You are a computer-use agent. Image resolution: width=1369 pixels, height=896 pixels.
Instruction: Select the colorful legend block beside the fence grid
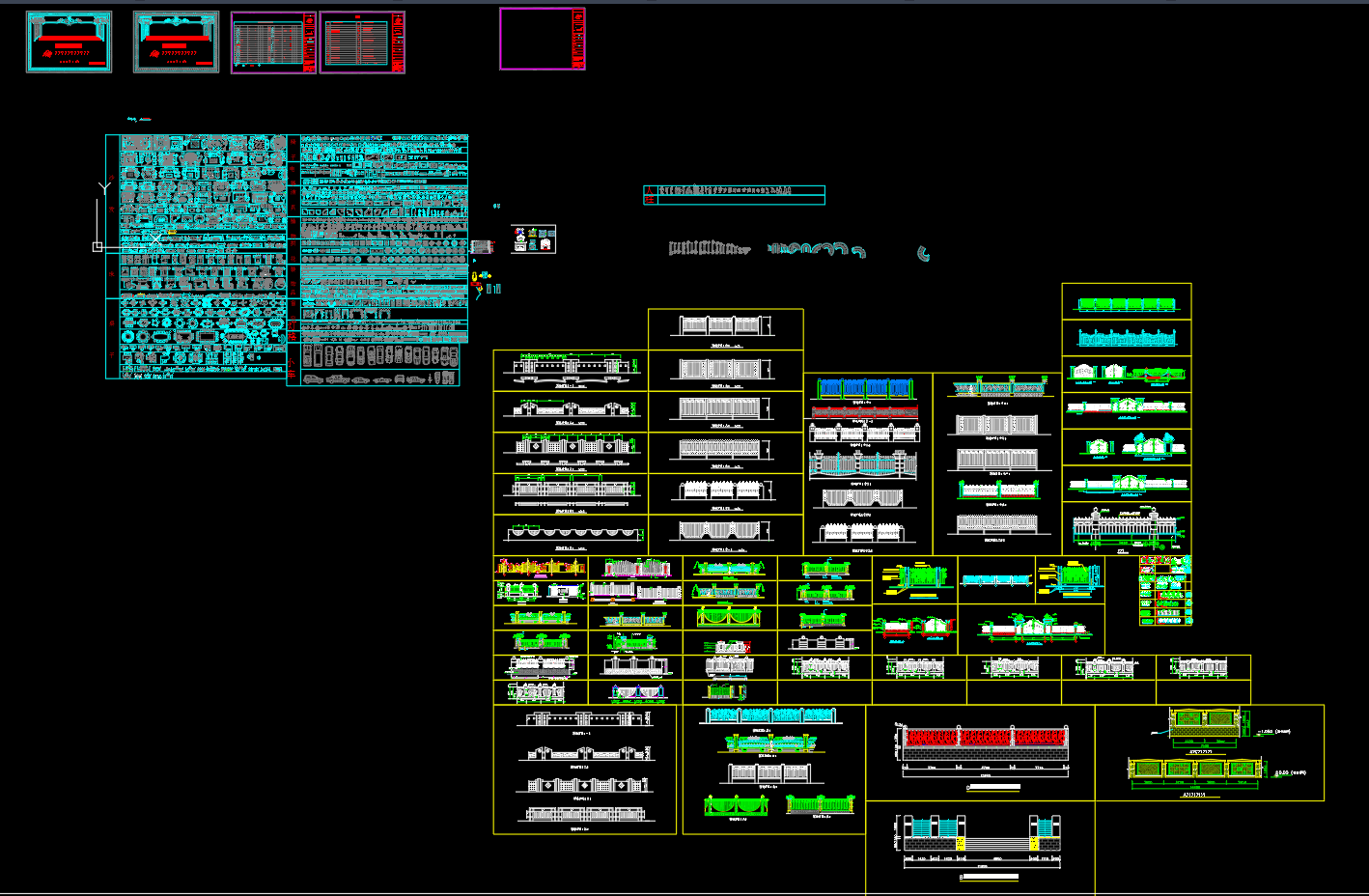[1165, 590]
